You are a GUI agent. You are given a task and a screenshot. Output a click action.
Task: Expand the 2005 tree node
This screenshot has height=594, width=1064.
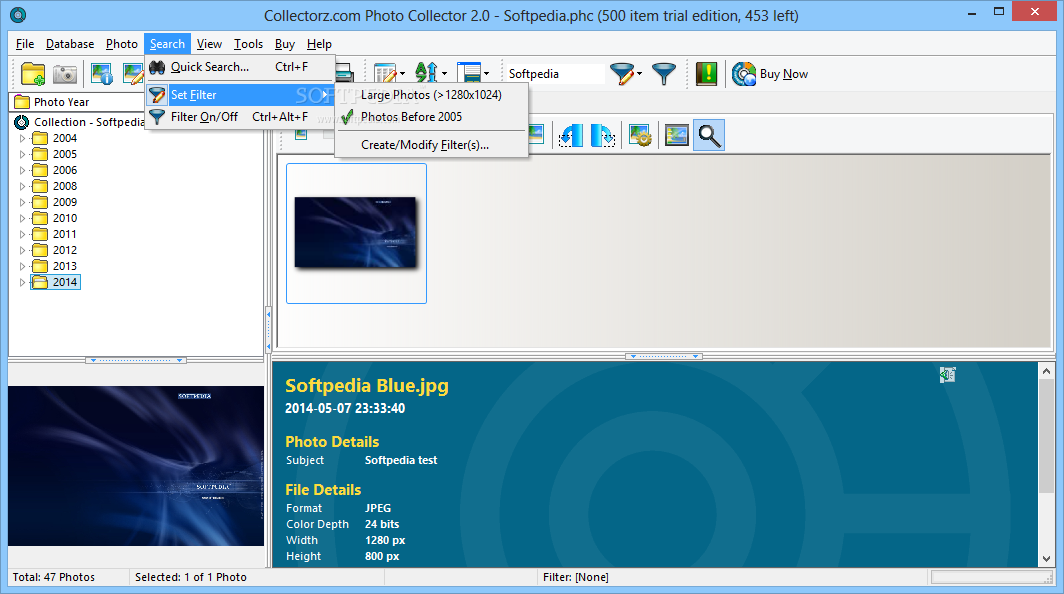22,154
